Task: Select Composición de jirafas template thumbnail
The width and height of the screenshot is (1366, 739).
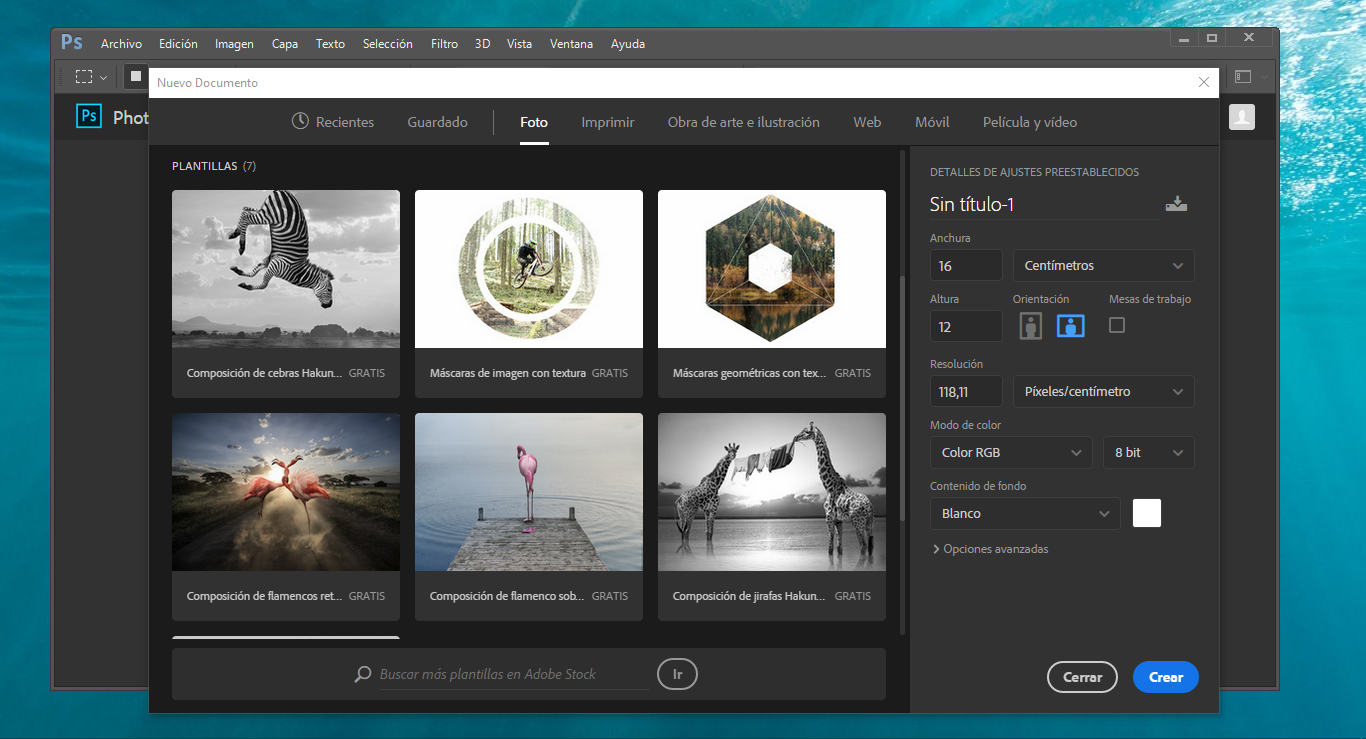Action: click(772, 492)
